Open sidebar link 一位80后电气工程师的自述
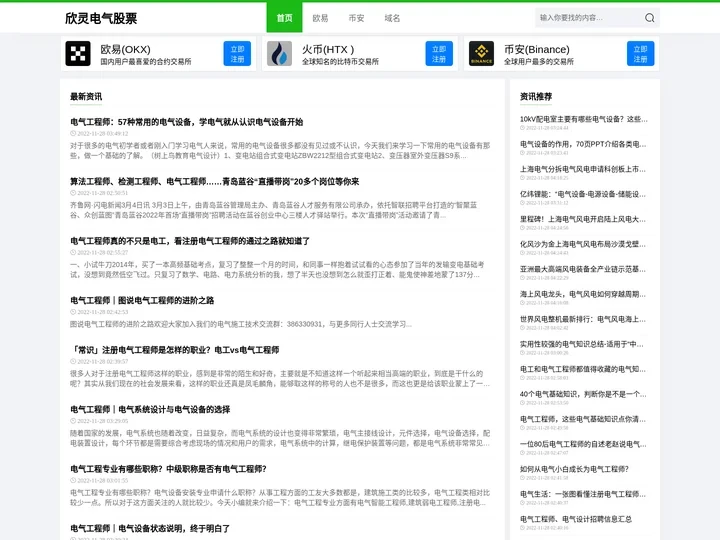720x540 pixels. pyautogui.click(x=583, y=444)
